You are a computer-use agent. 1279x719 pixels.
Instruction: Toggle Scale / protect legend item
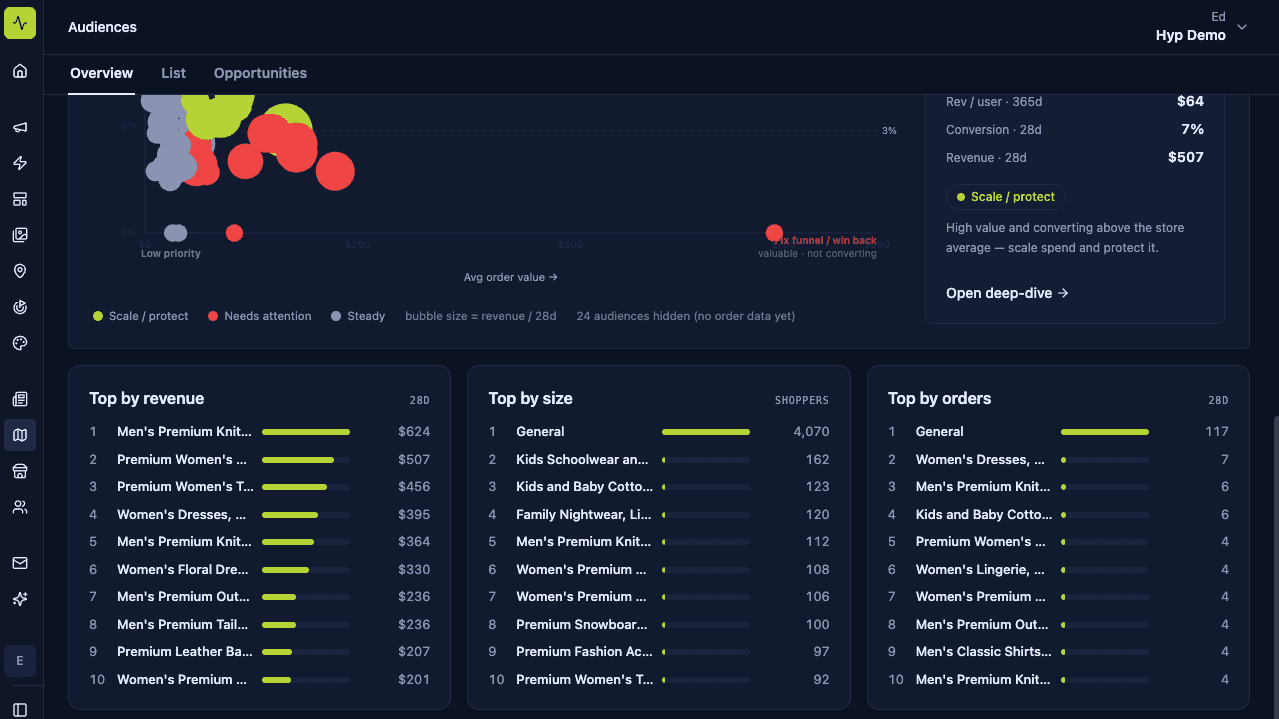pyautogui.click(x=140, y=316)
